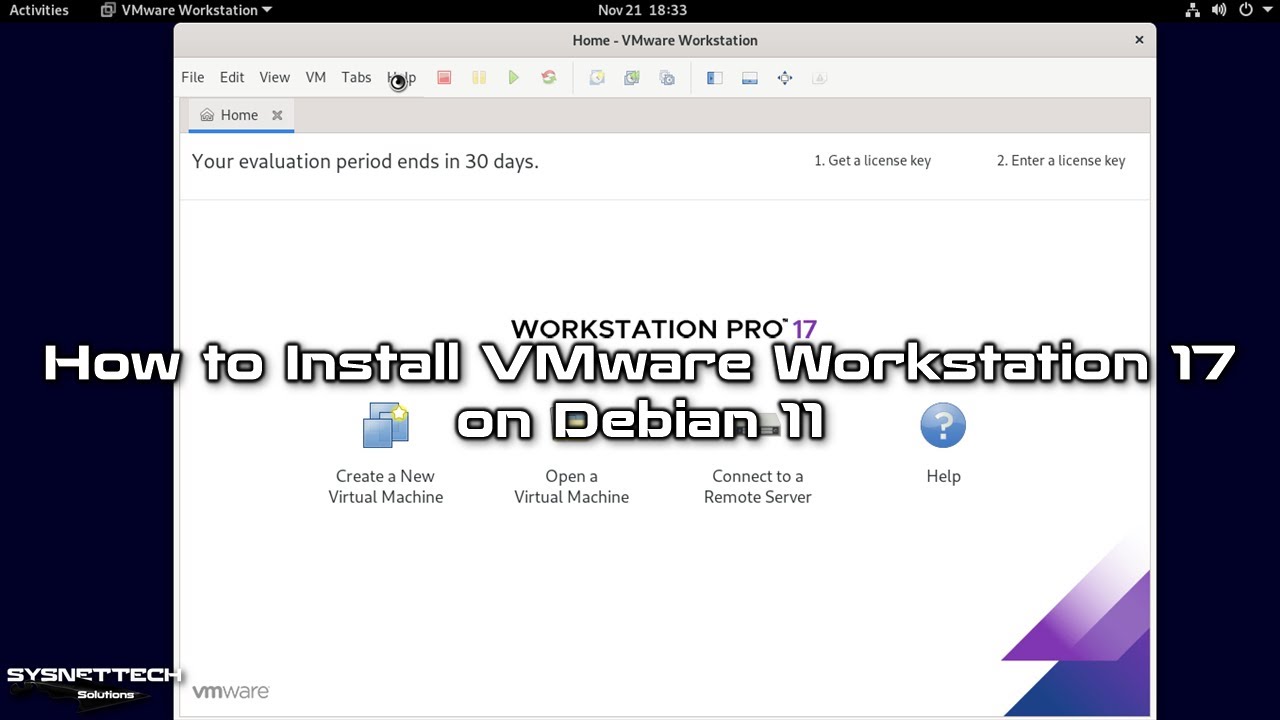Click the Restart guest toolbar icon

549,78
